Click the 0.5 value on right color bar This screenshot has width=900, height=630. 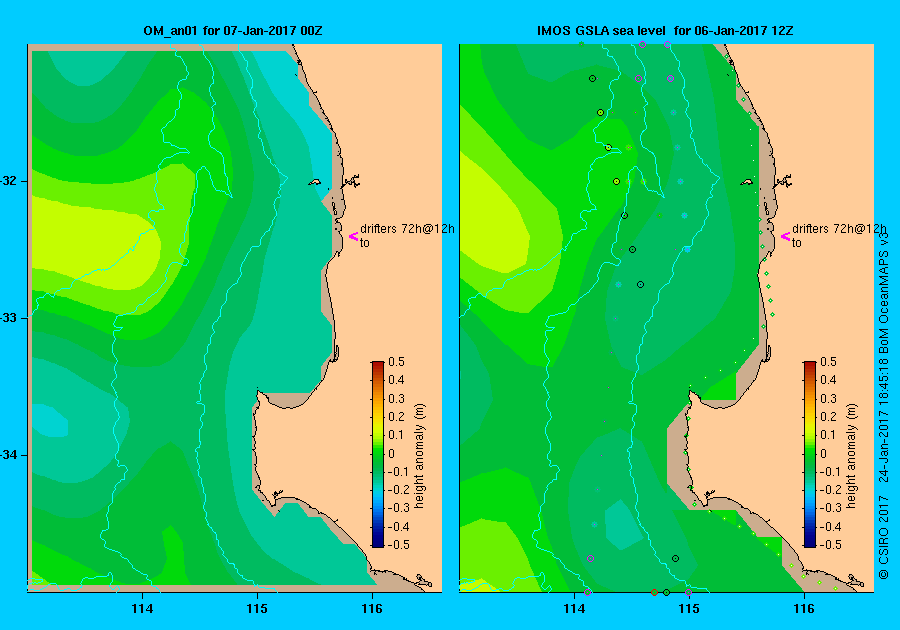pos(828,362)
